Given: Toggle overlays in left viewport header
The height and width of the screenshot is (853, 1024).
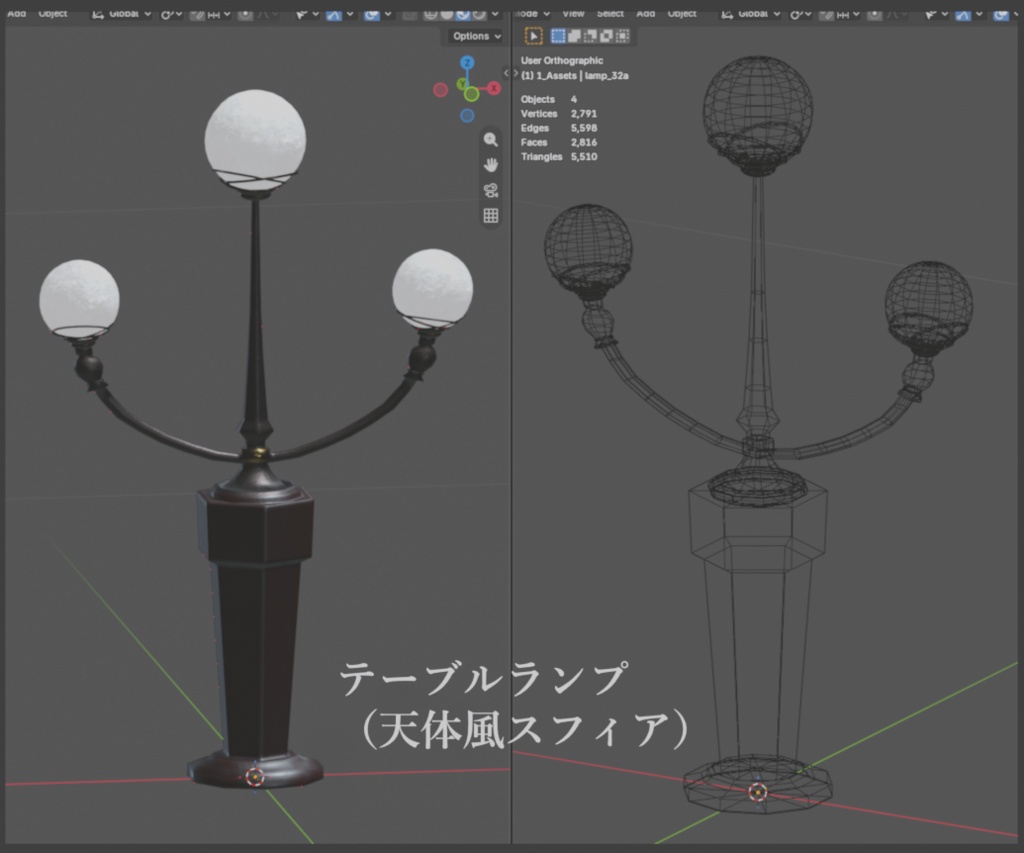Looking at the screenshot, I should (x=372, y=14).
